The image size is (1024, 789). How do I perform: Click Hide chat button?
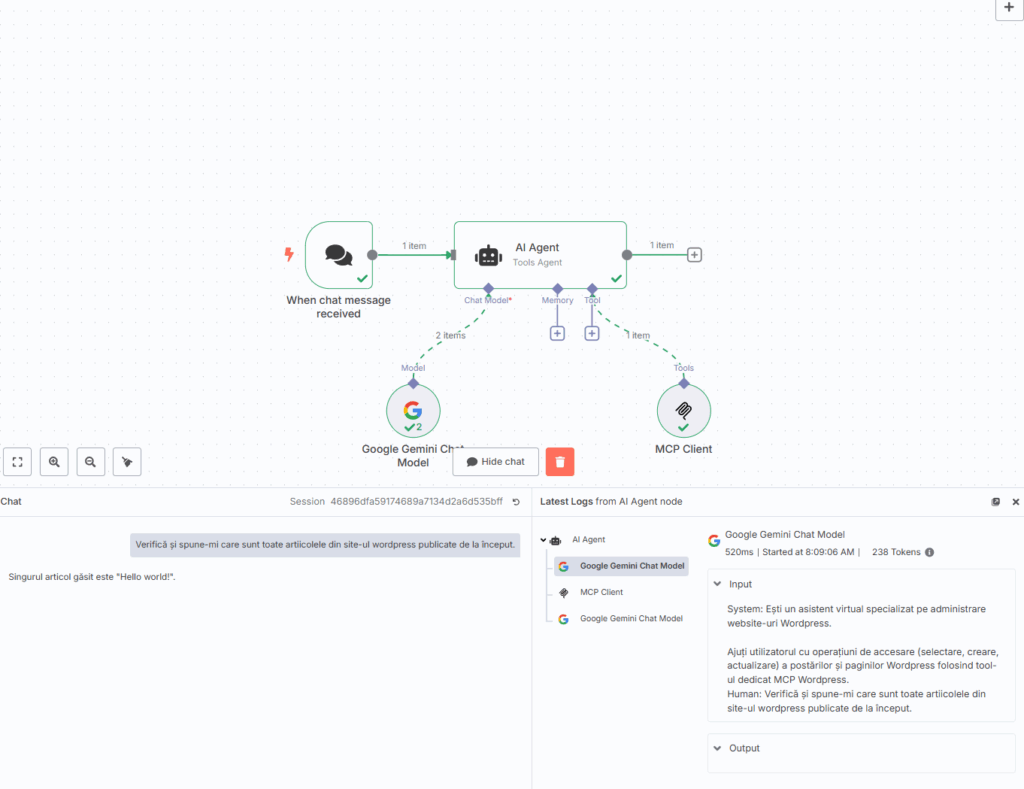click(496, 462)
